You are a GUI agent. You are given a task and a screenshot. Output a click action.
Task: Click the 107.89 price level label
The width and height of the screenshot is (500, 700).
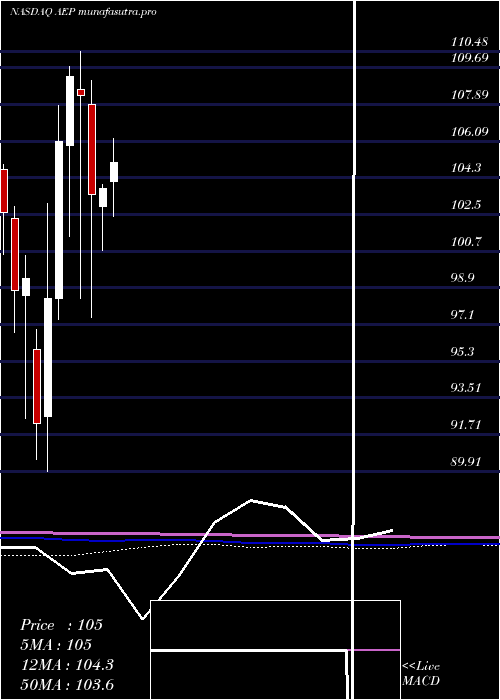(469, 95)
